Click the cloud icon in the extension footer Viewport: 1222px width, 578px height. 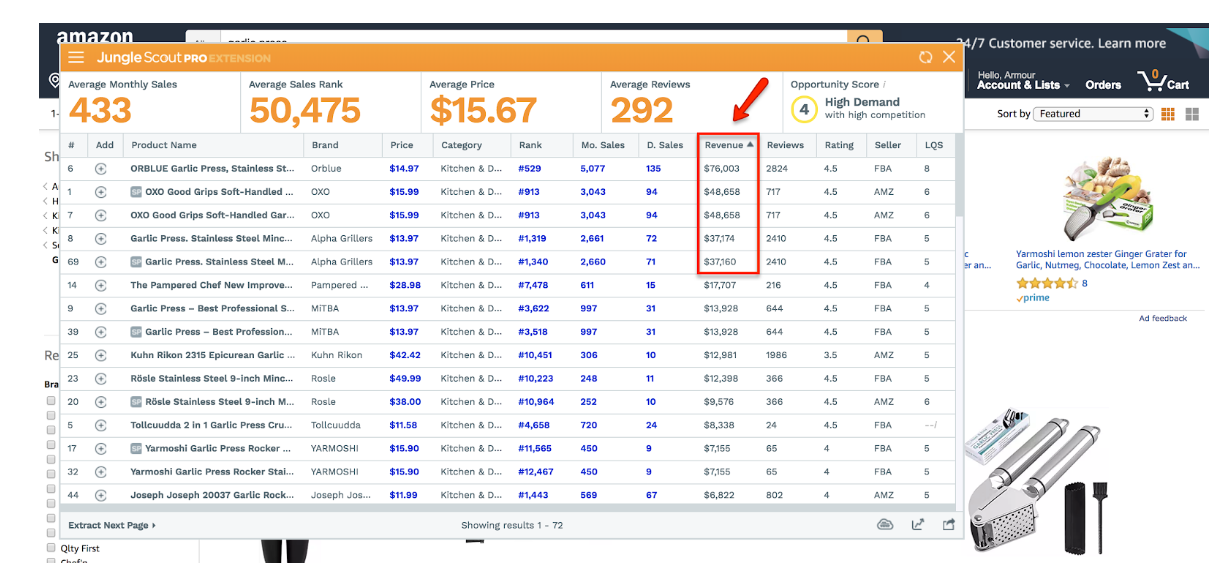click(884, 525)
